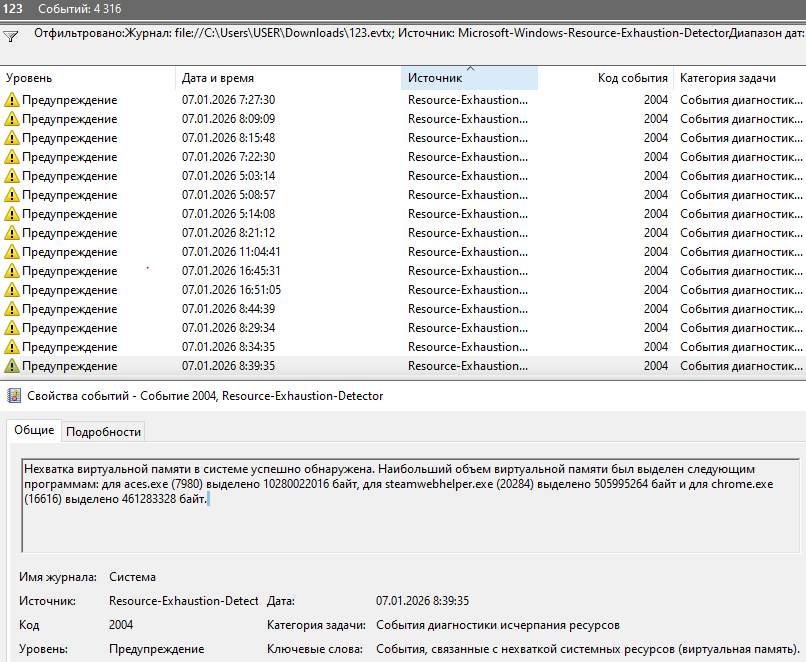The width and height of the screenshot is (806, 662).
Task: Click the warning icon of the 8:09:09 event
Action: click(x=11, y=119)
